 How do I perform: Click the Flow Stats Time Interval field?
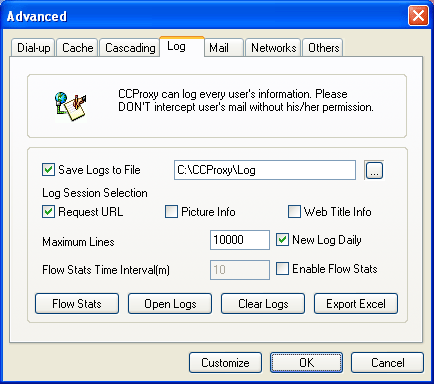click(x=240, y=269)
